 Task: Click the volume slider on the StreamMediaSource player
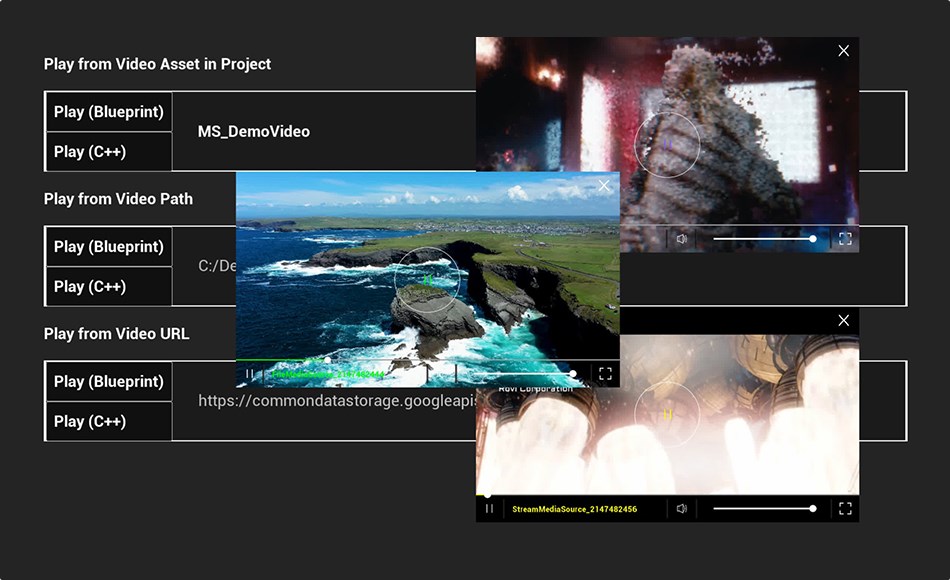pos(765,508)
